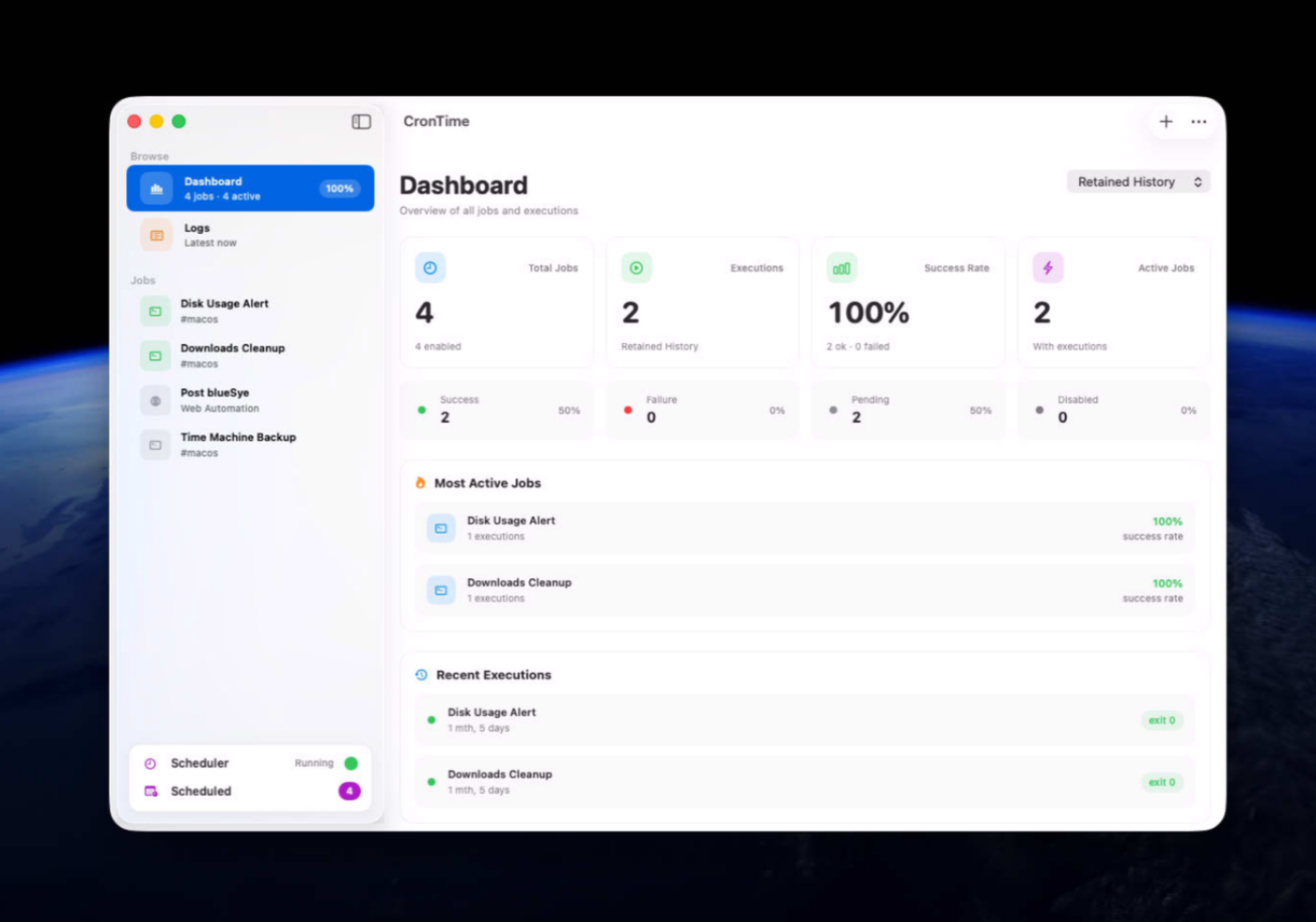Image resolution: width=1316 pixels, height=922 pixels.
Task: Open Downloads Cleanup recent execution
Action: tap(806, 782)
